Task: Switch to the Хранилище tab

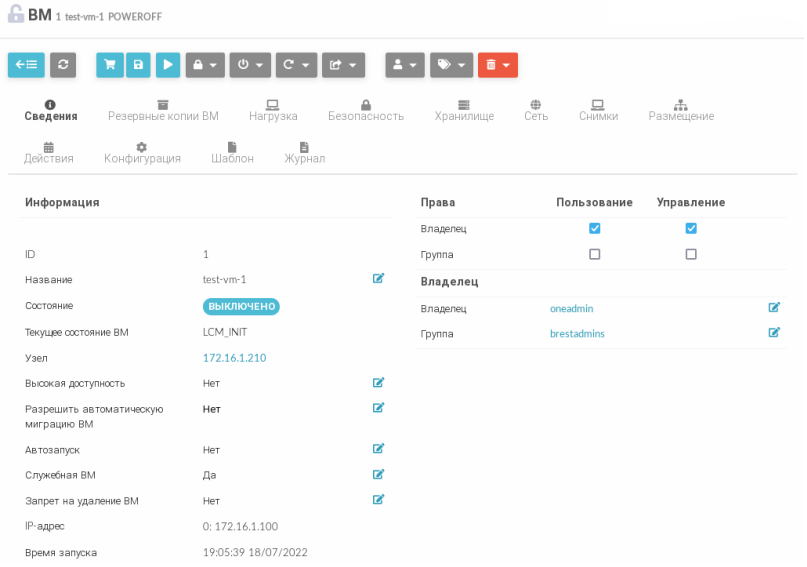Action: pos(464,110)
